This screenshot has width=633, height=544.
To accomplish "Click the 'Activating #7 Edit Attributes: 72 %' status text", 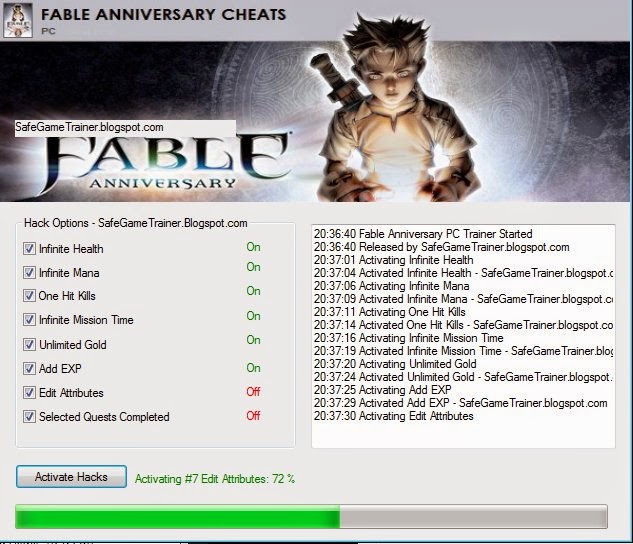I will [x=215, y=479].
